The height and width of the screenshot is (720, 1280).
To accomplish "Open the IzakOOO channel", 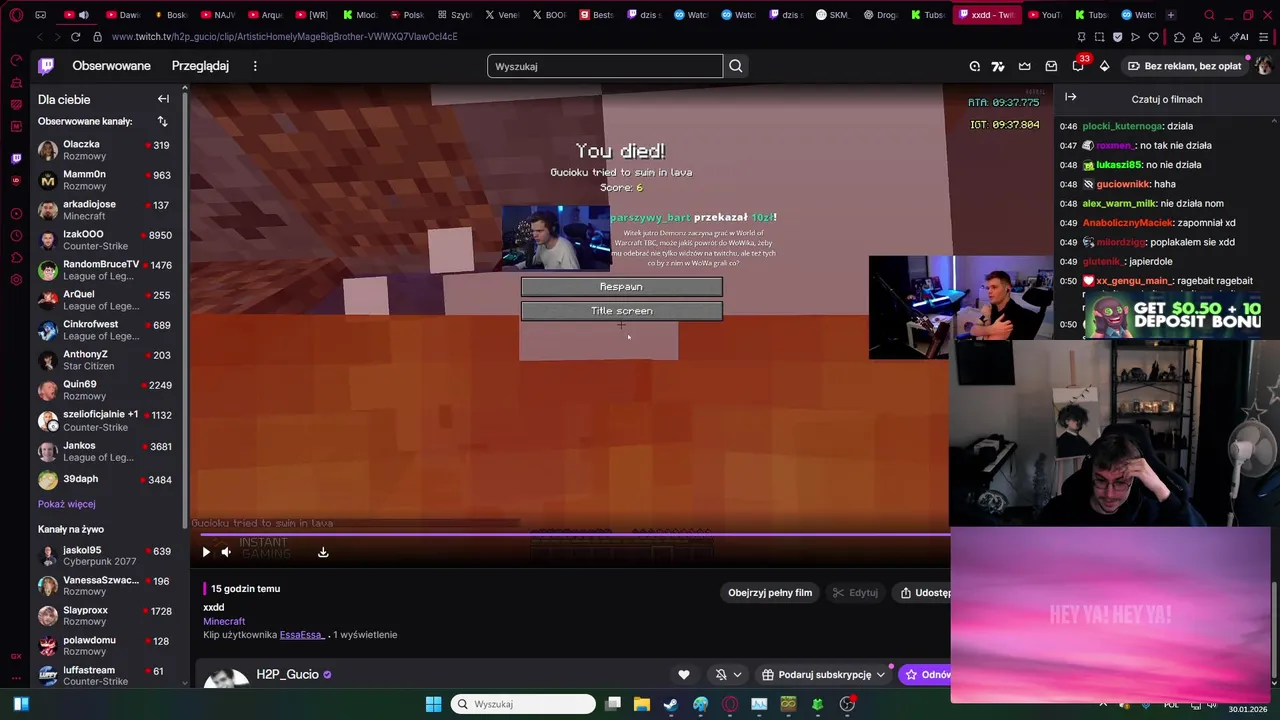I will [110, 240].
